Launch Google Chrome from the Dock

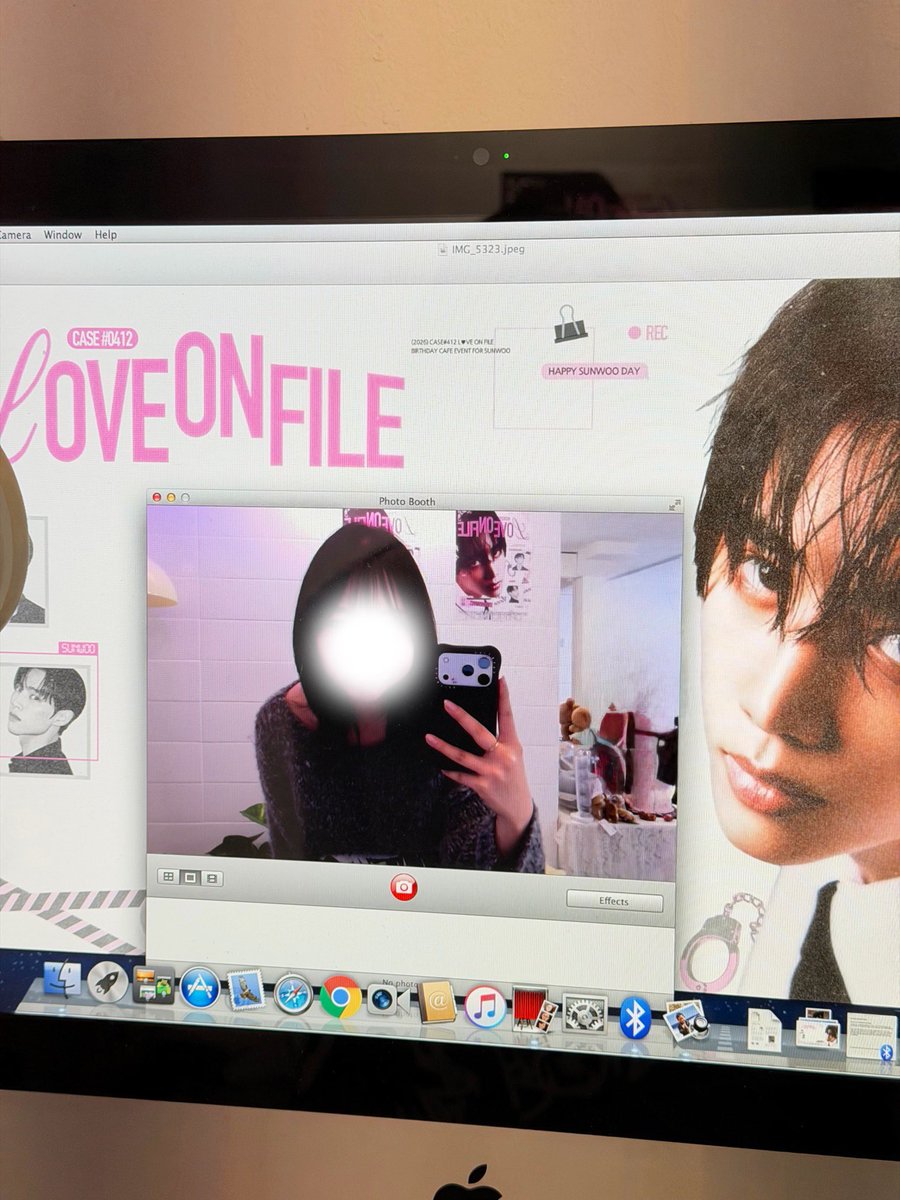[x=341, y=996]
